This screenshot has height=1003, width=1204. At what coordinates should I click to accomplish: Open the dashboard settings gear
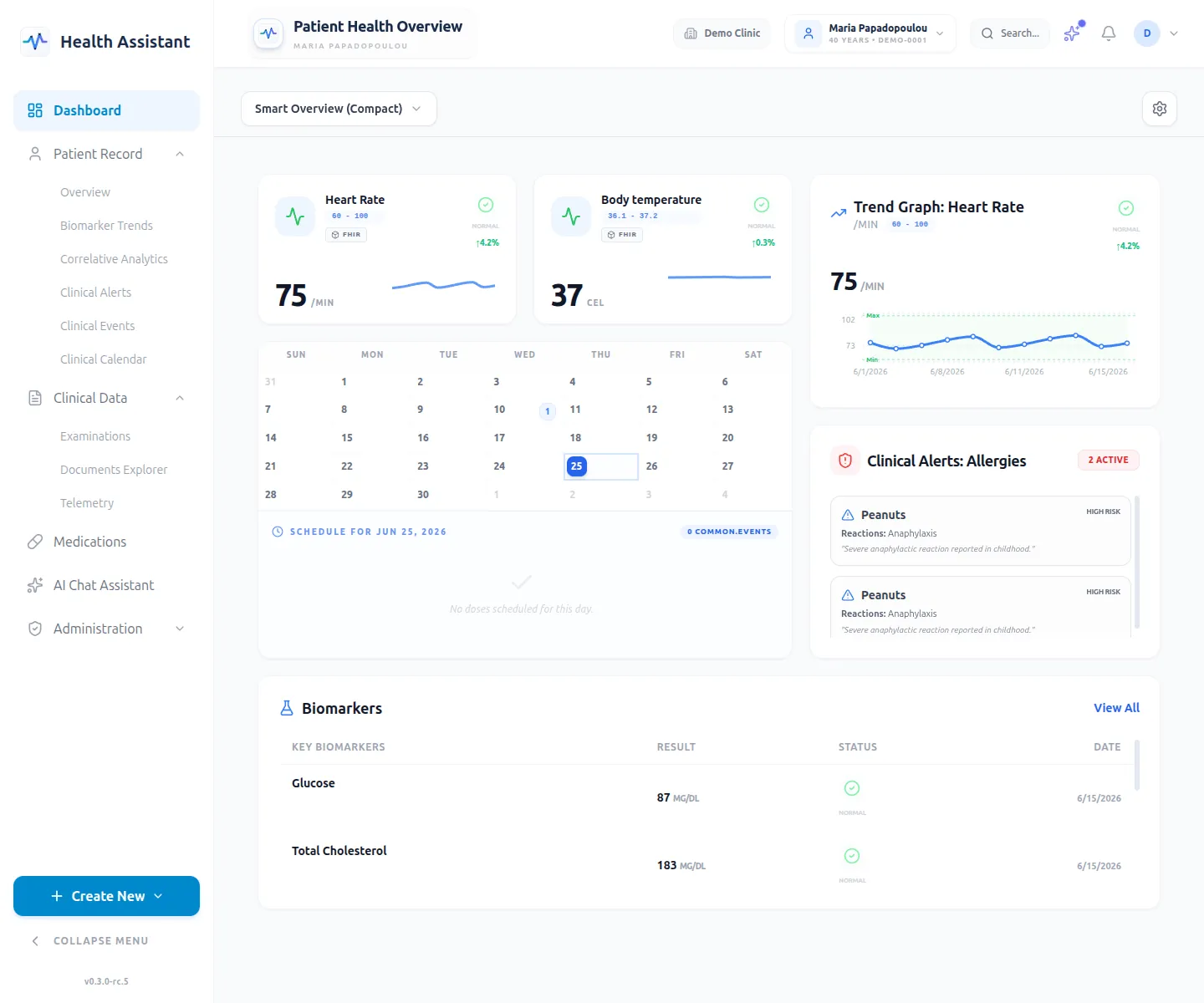click(1159, 109)
